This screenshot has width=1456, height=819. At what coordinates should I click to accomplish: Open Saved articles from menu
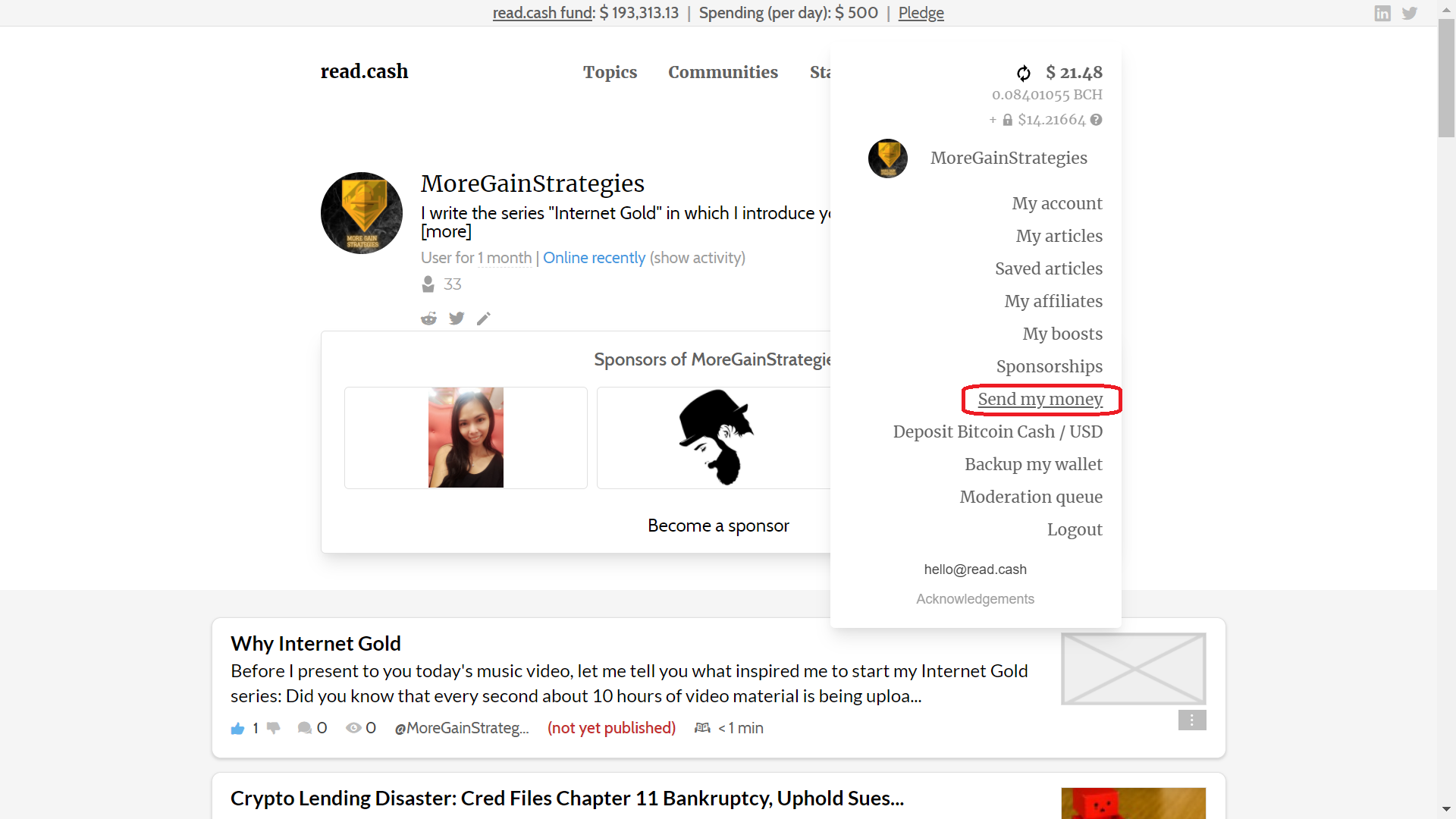(x=1049, y=268)
